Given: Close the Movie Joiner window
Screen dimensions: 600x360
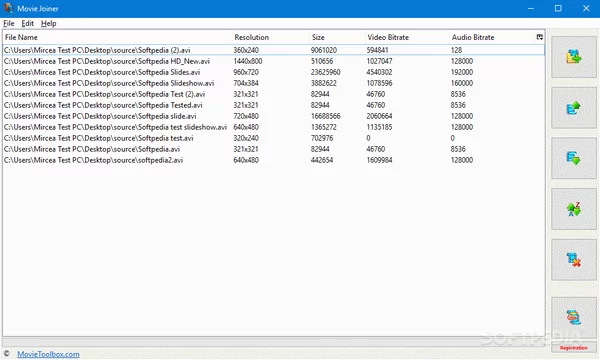Looking at the screenshot, I should point(586,8).
